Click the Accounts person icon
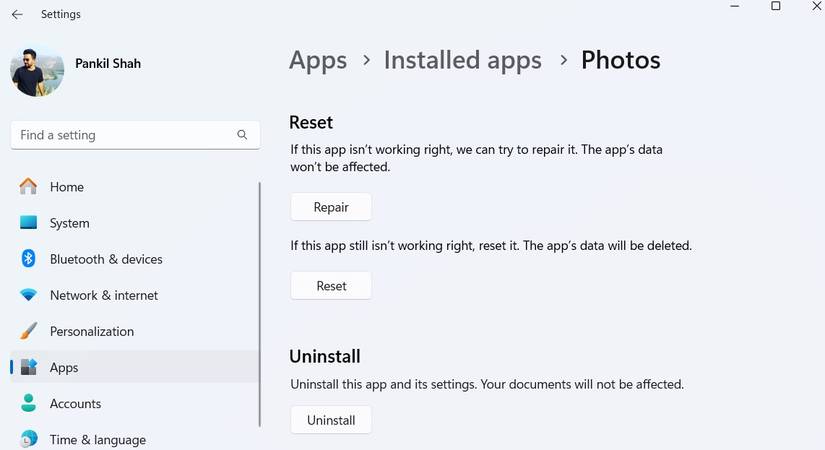The height and width of the screenshot is (450, 825). click(28, 403)
